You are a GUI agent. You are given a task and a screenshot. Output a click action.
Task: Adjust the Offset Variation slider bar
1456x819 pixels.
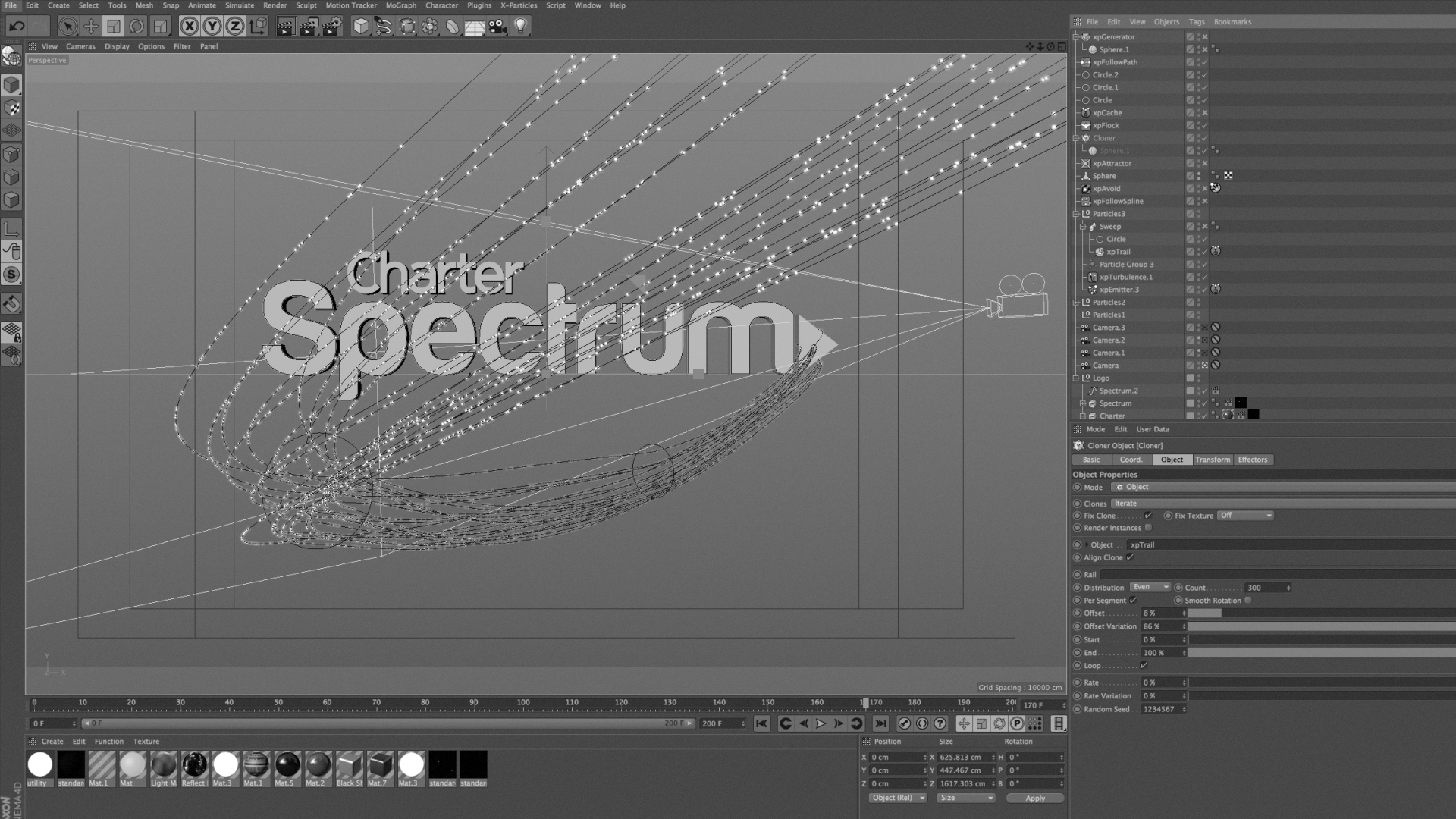pos(1321,626)
